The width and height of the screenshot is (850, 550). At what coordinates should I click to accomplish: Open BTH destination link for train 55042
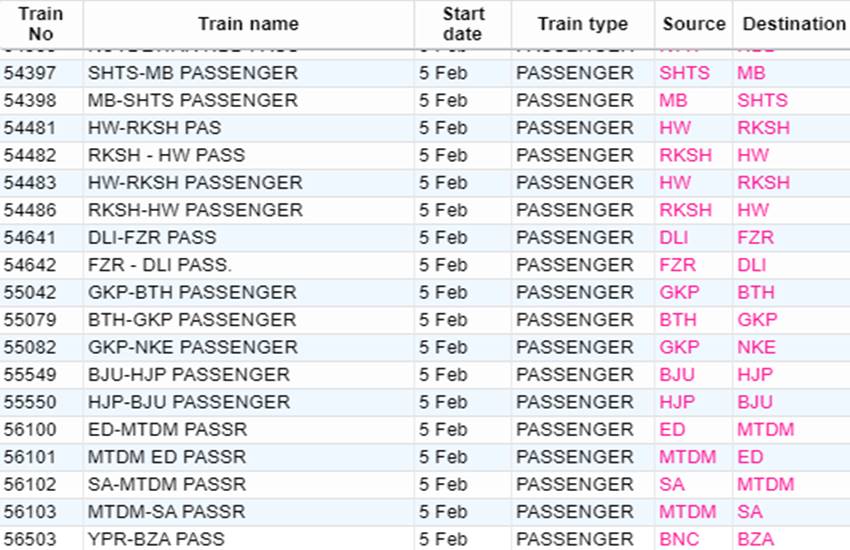[x=756, y=293]
